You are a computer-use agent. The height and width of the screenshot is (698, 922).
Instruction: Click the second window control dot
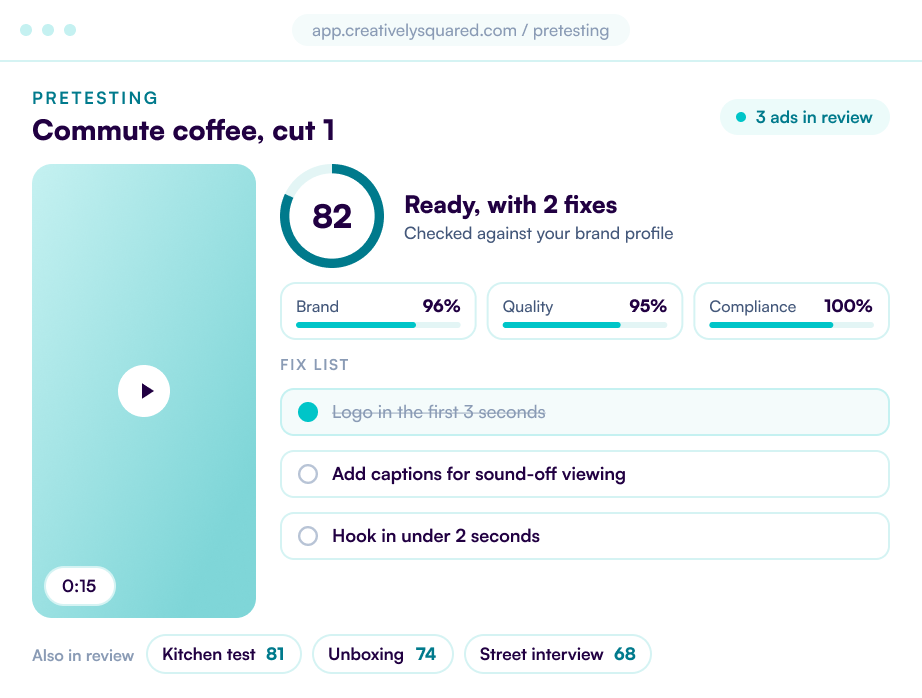pos(48,30)
